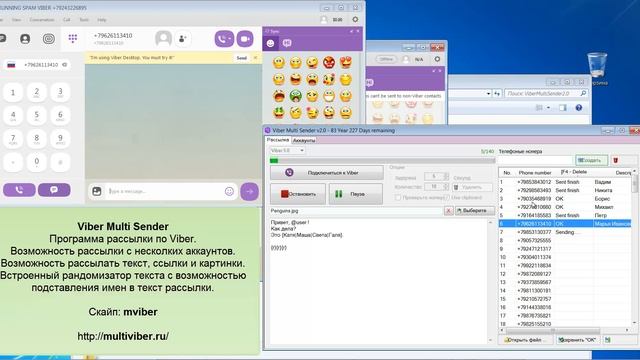The image size is (640, 360).
Task: Click the Explorer search box
Action: (x=546, y=93)
